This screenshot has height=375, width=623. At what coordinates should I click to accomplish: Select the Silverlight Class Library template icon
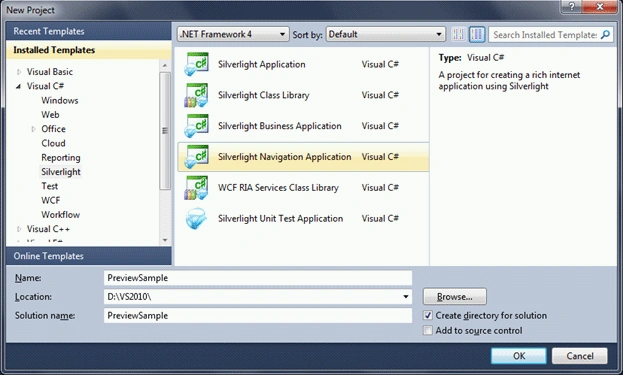[x=196, y=95]
